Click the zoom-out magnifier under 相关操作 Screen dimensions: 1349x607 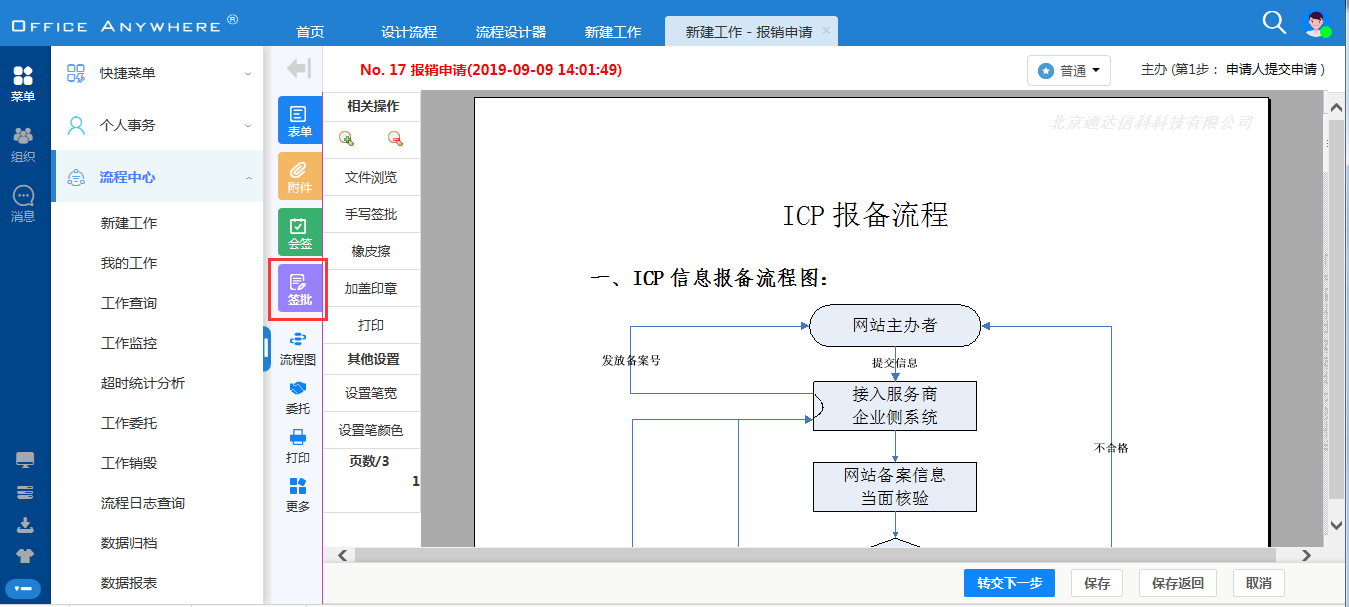395,139
